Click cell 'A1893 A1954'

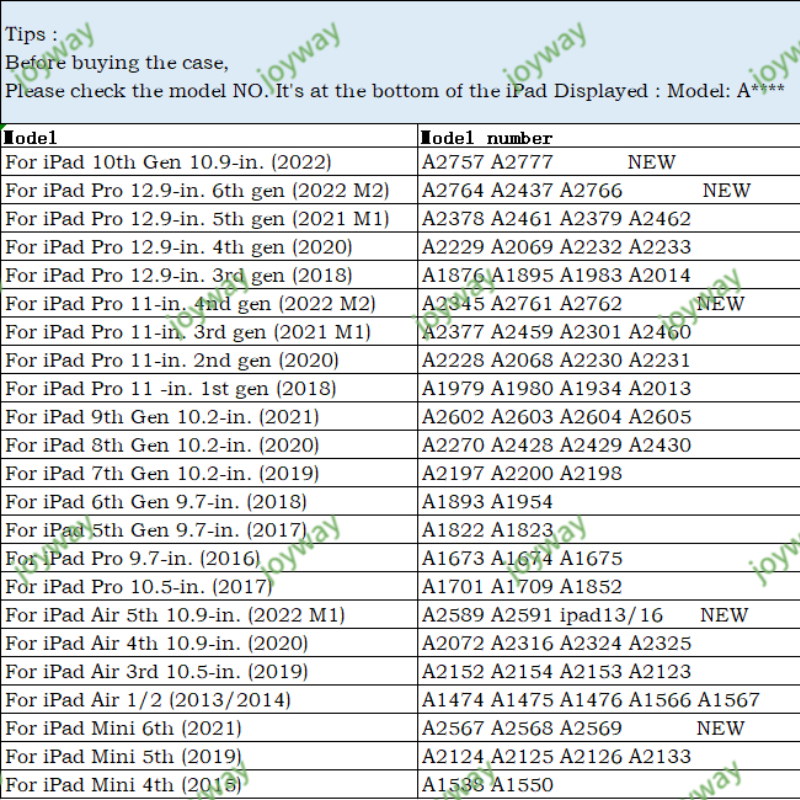pyautogui.click(x=609, y=502)
